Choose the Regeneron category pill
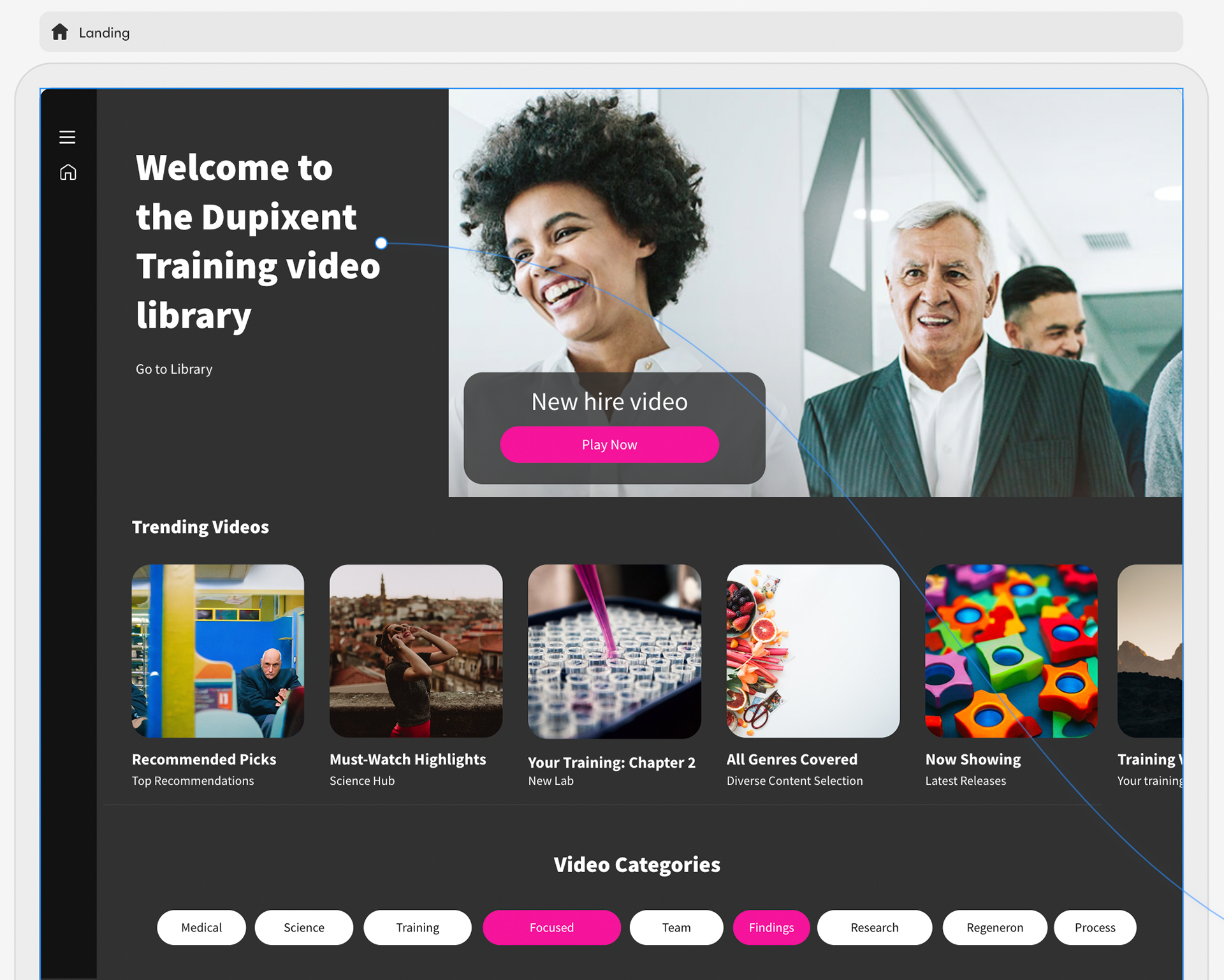Screen dimensions: 1224x980 (994, 927)
